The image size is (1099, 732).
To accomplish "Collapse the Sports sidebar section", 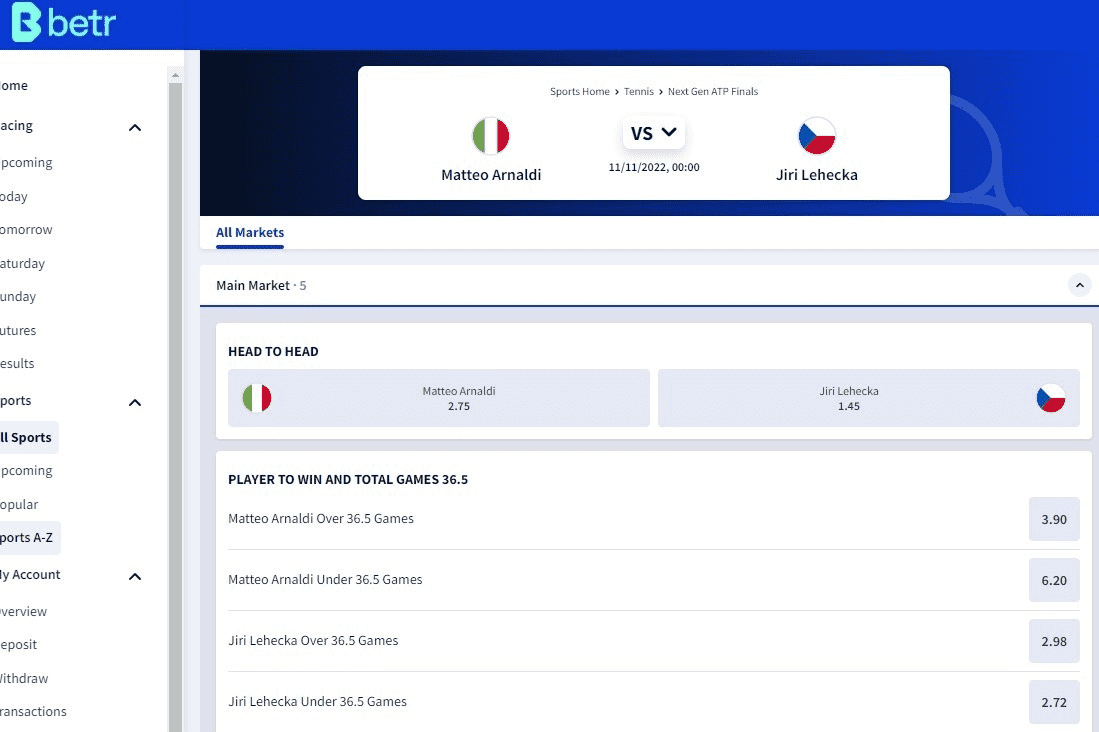I will tap(135, 402).
